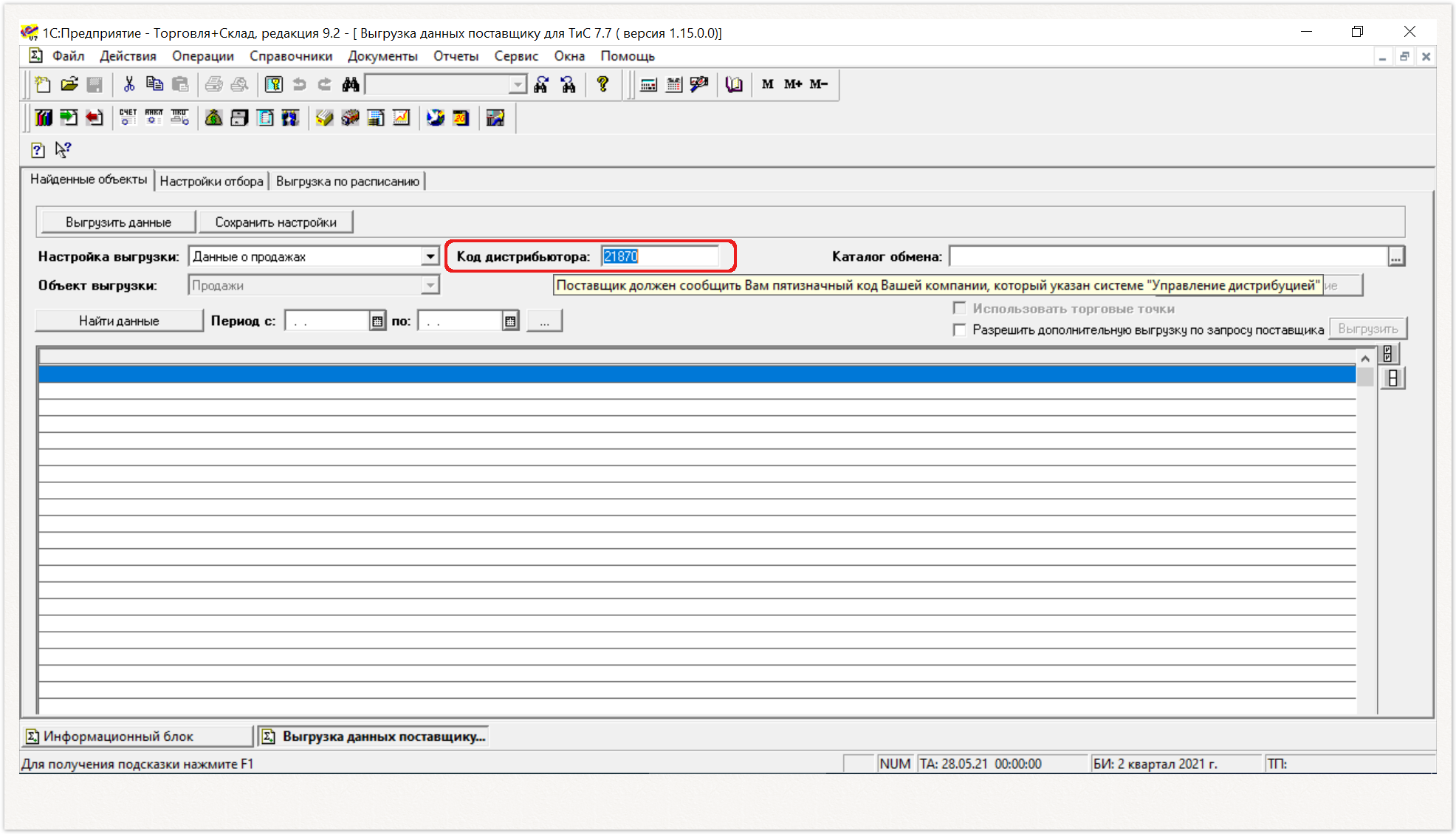Click the M memory button
This screenshot has width=1456, height=834.
click(x=768, y=84)
